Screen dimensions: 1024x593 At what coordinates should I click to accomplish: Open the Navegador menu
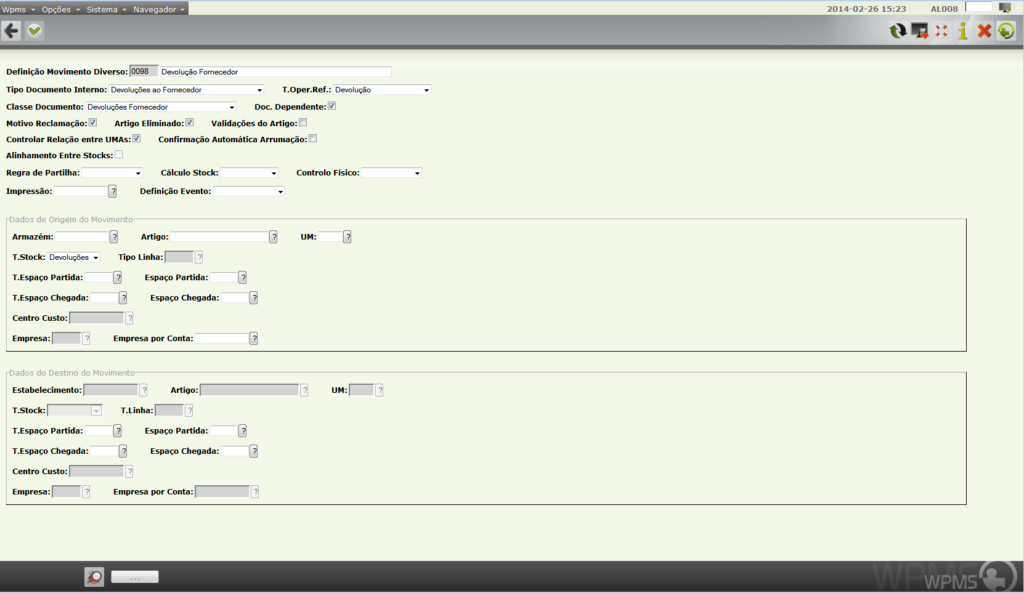(159, 9)
